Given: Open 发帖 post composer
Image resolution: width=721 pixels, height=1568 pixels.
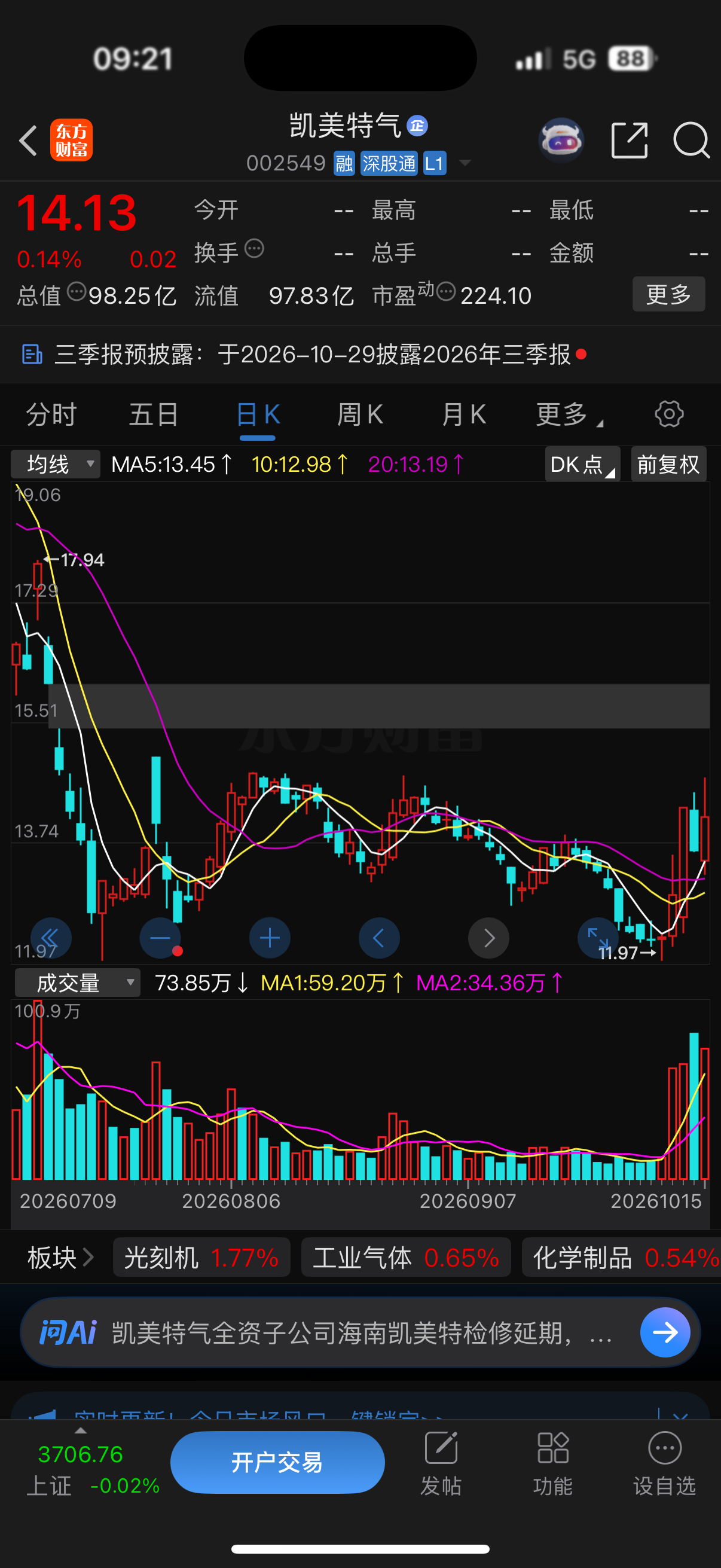Looking at the screenshot, I should pos(441,1463).
